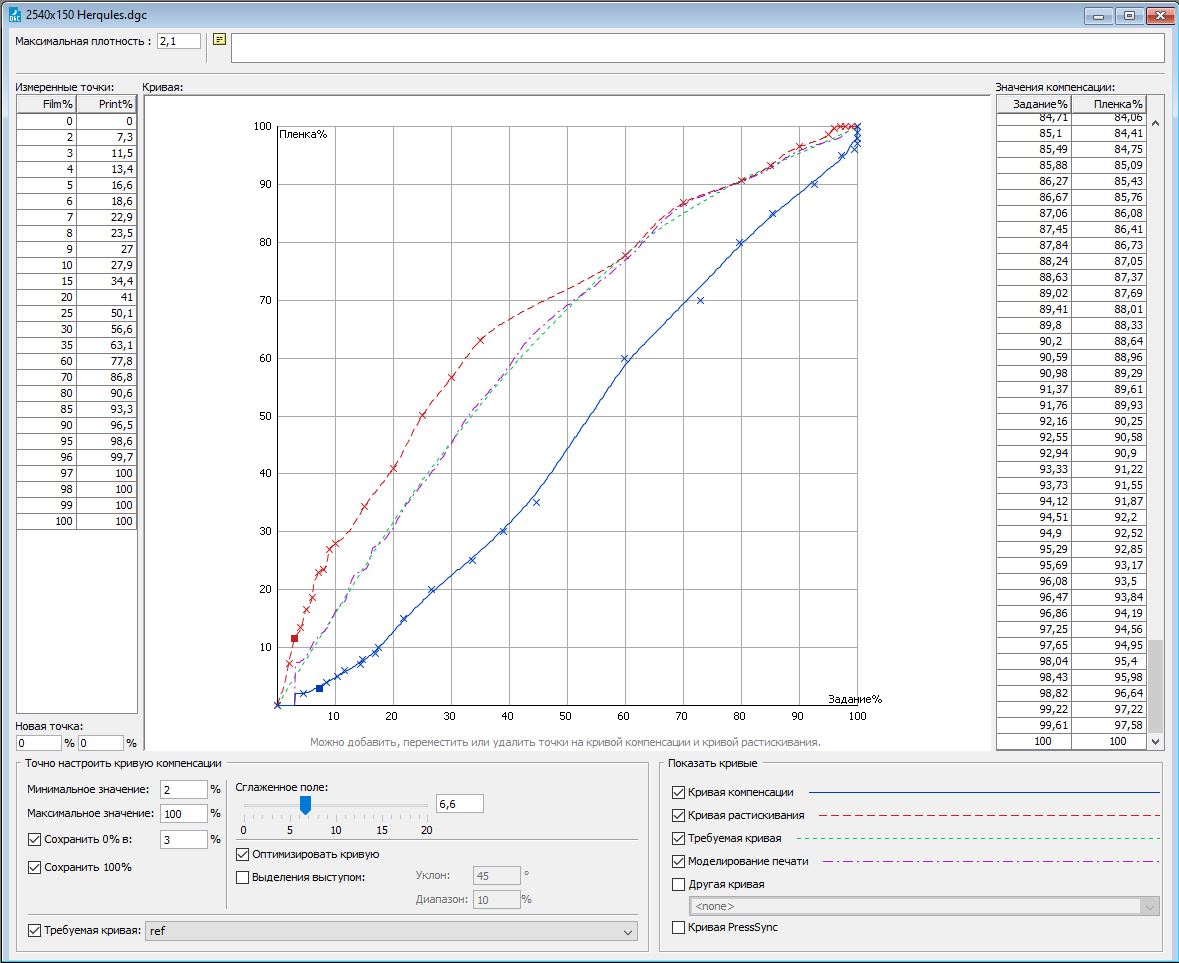Click the value field next to 'Сохранить 0% в'

183,839
